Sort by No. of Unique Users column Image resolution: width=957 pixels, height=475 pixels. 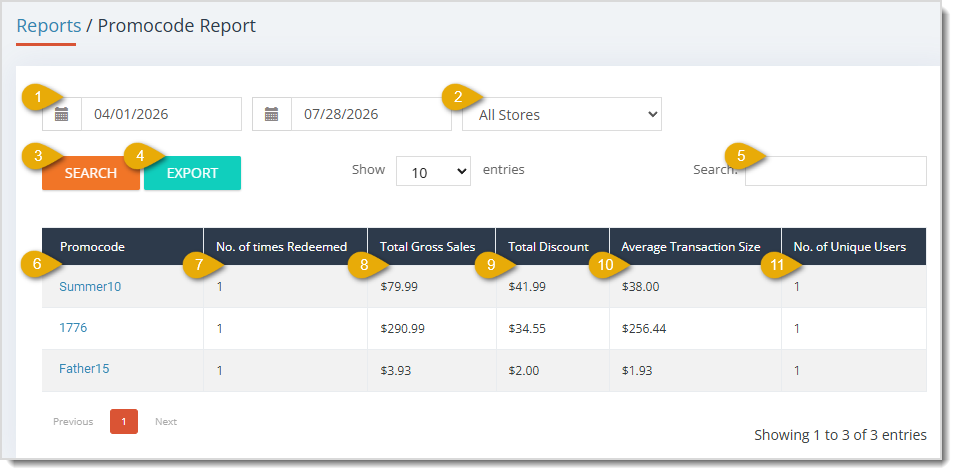pyautogui.click(x=854, y=247)
